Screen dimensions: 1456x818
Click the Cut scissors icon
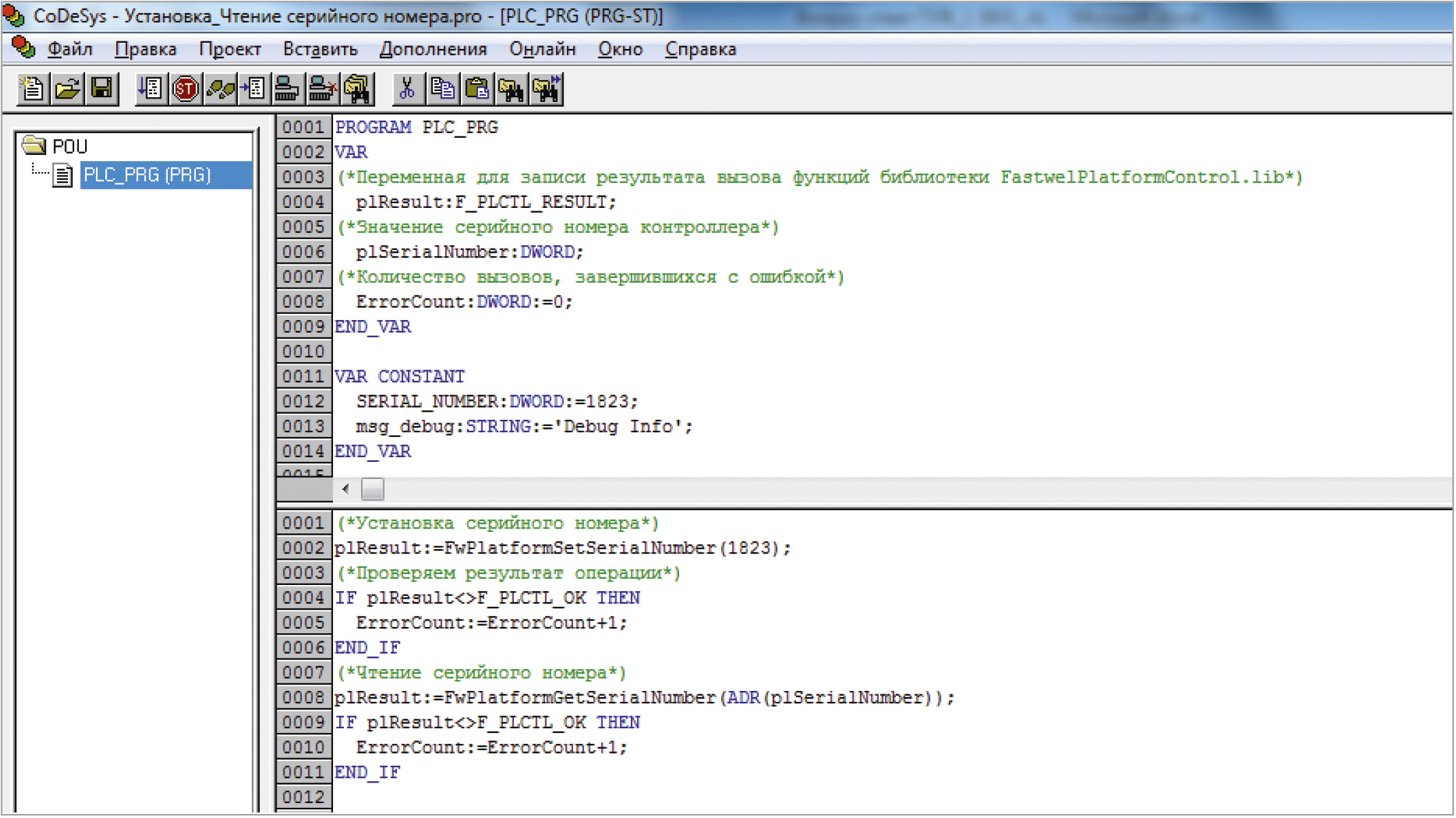coord(408,89)
